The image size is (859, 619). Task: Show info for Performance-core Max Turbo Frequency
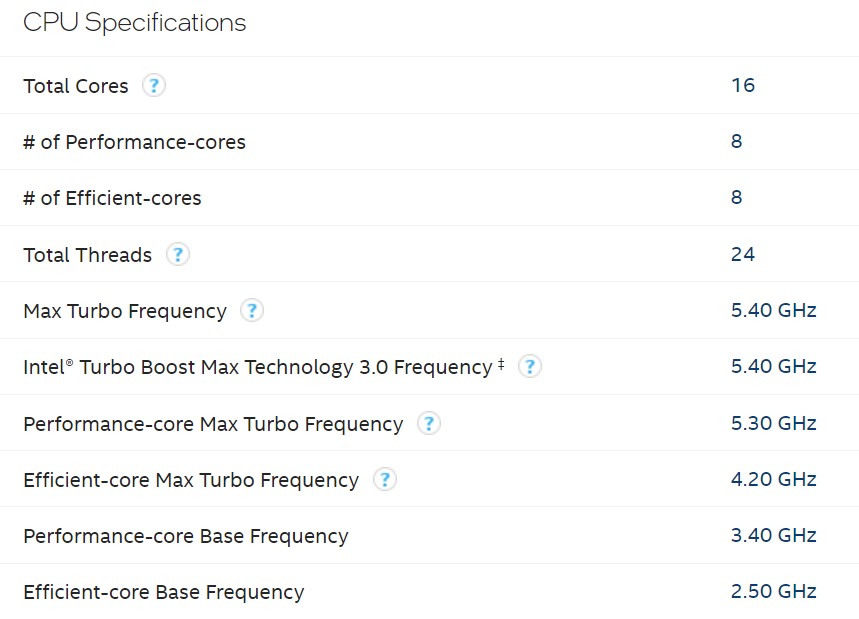[x=428, y=424]
